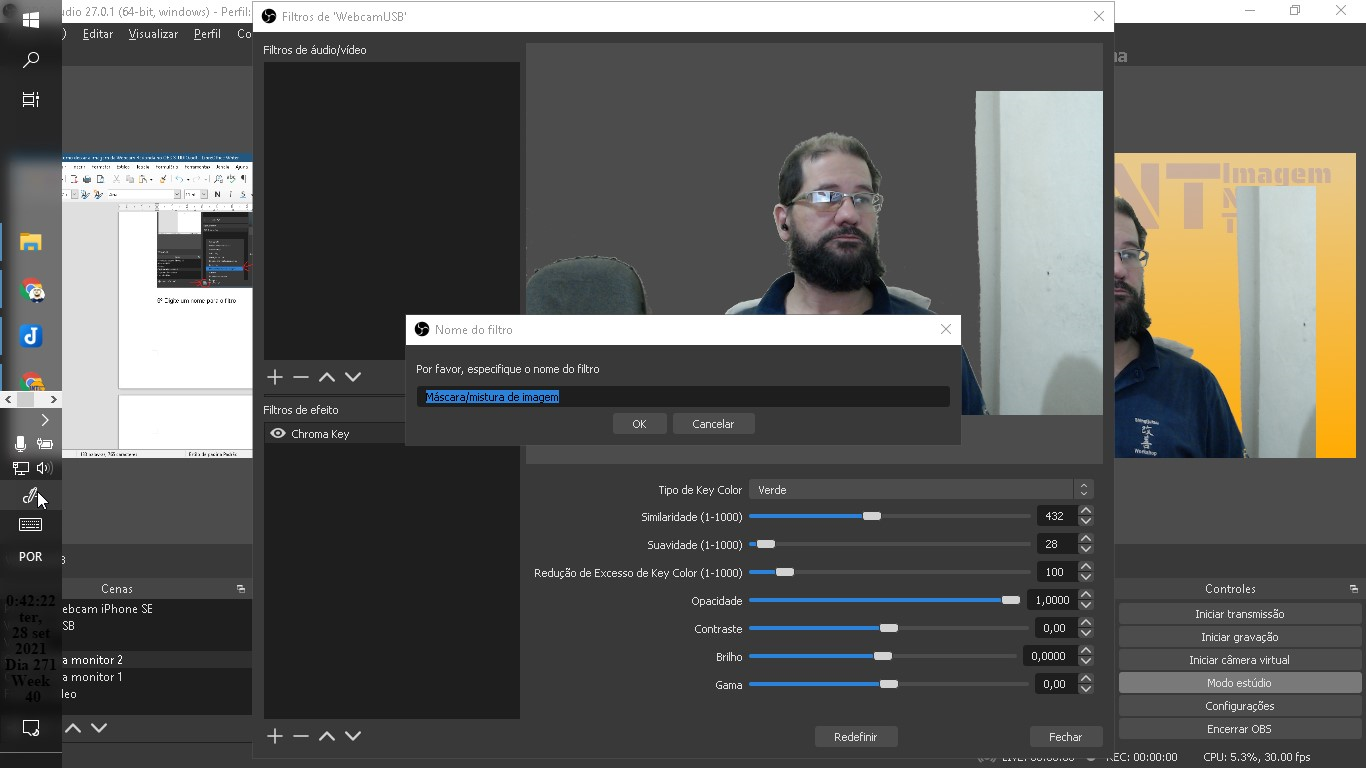The height and width of the screenshot is (768, 1366).
Task: Confirm the filter name with OK
Action: click(639, 423)
